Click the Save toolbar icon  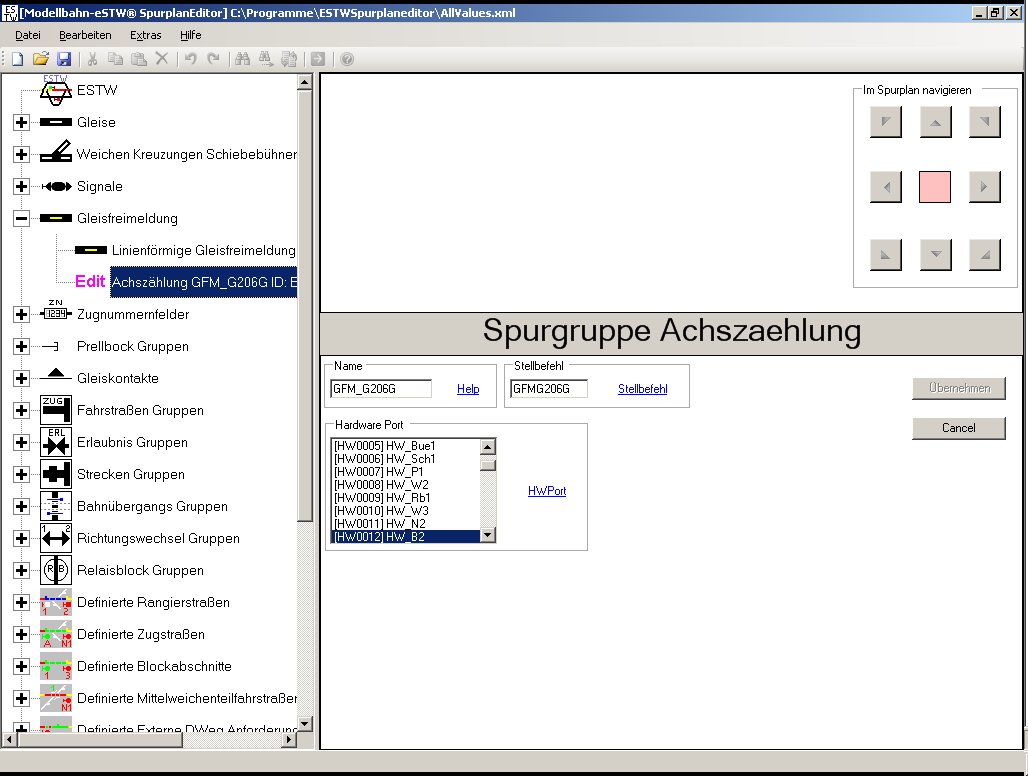pos(64,60)
